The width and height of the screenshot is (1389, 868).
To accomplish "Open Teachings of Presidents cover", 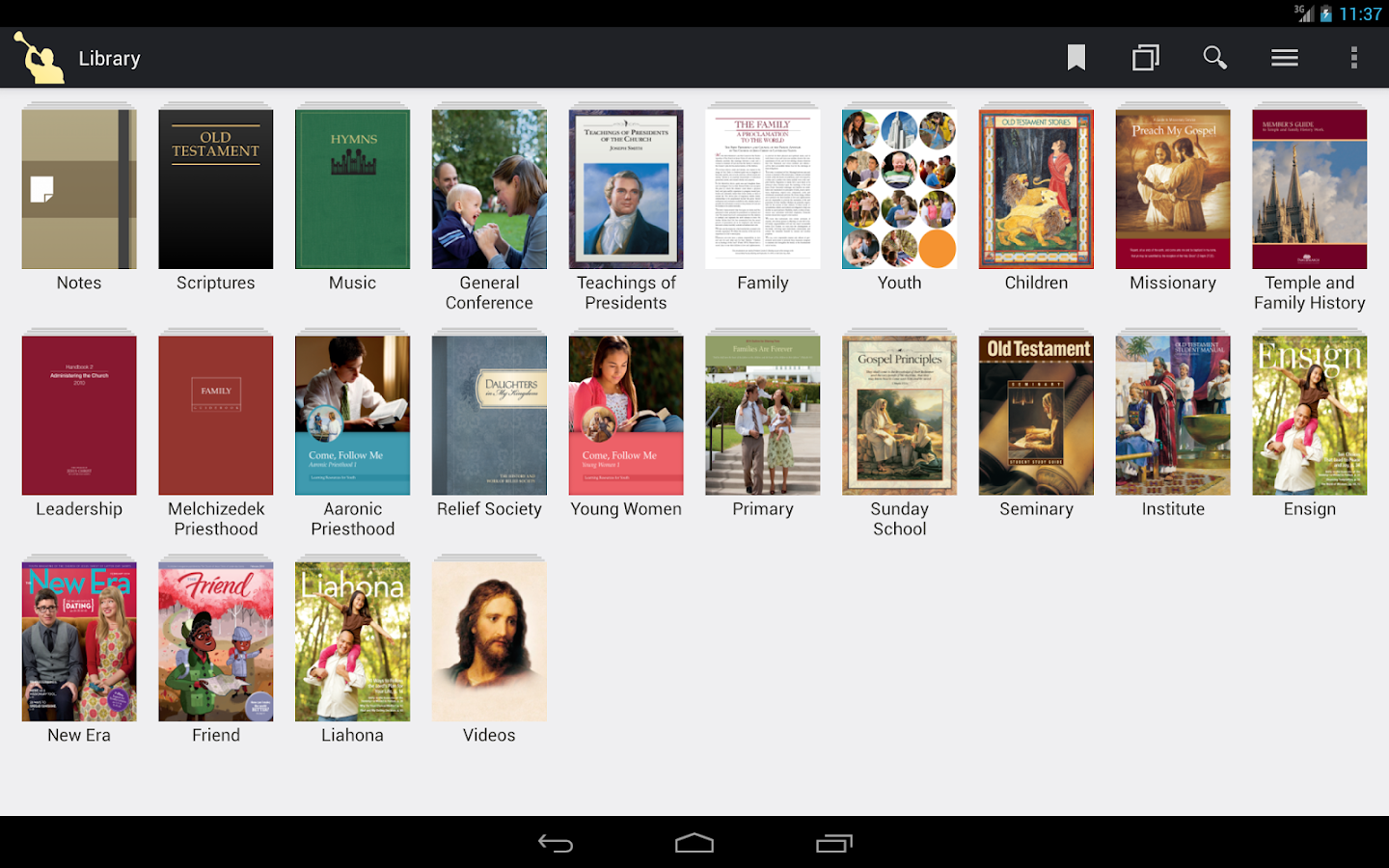I will pyautogui.click(x=626, y=189).
